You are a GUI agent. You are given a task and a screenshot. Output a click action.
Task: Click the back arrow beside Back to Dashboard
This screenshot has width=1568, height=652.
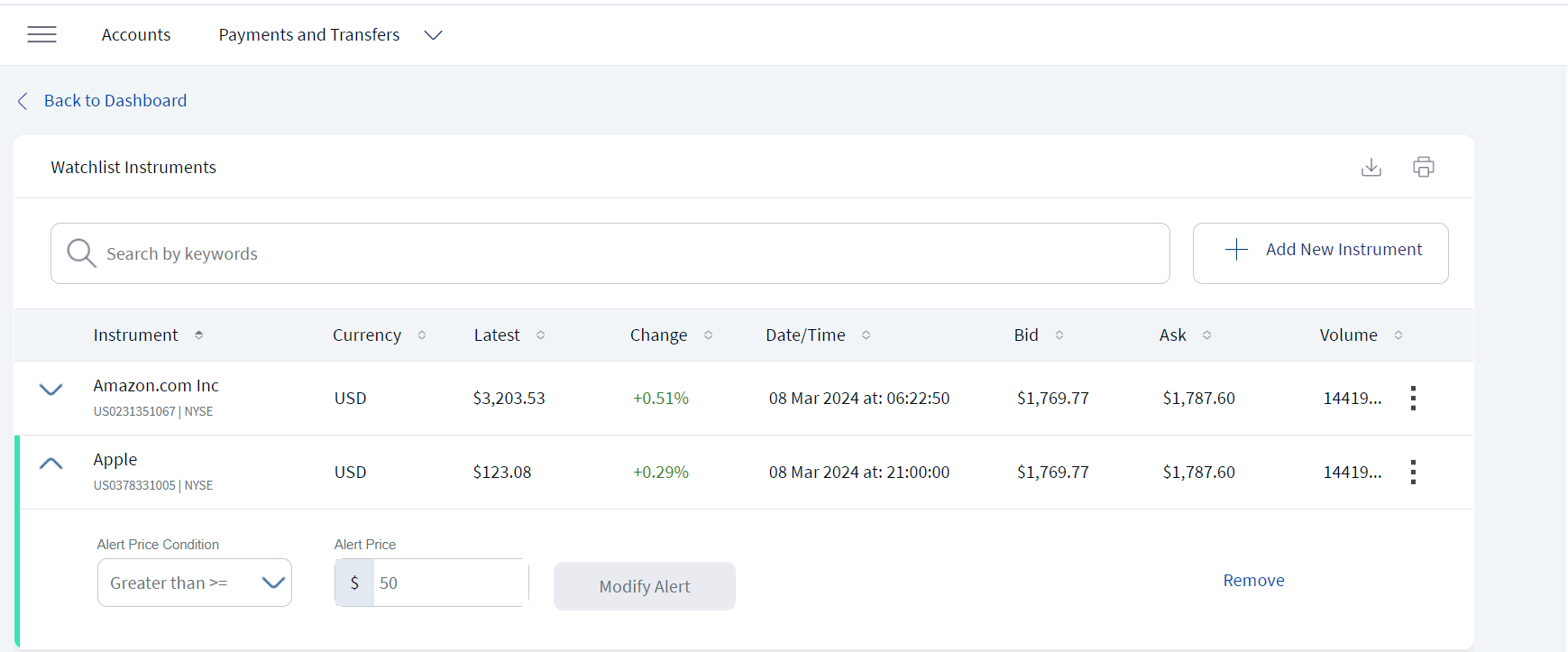click(x=23, y=101)
